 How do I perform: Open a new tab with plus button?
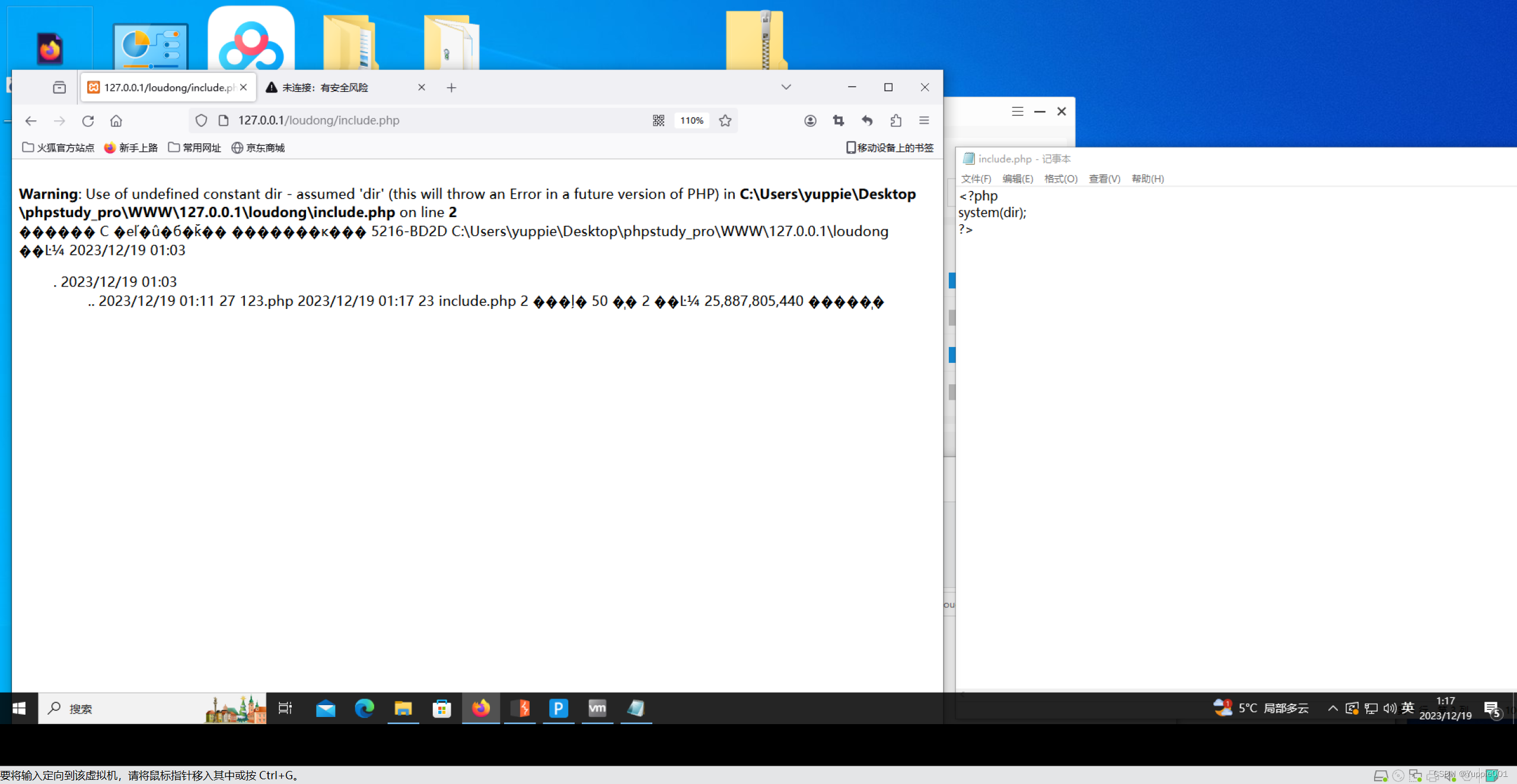(451, 88)
